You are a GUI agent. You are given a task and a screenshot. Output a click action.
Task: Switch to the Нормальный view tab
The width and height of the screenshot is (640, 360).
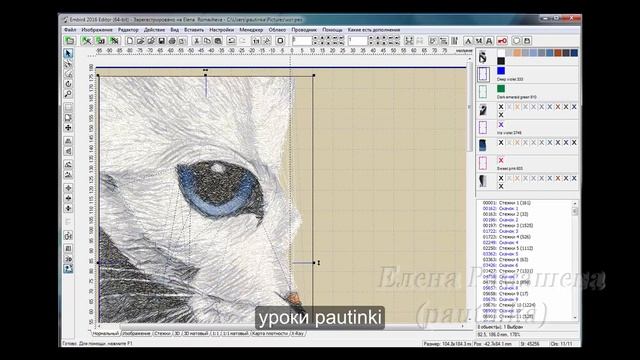pyautogui.click(x=105, y=333)
